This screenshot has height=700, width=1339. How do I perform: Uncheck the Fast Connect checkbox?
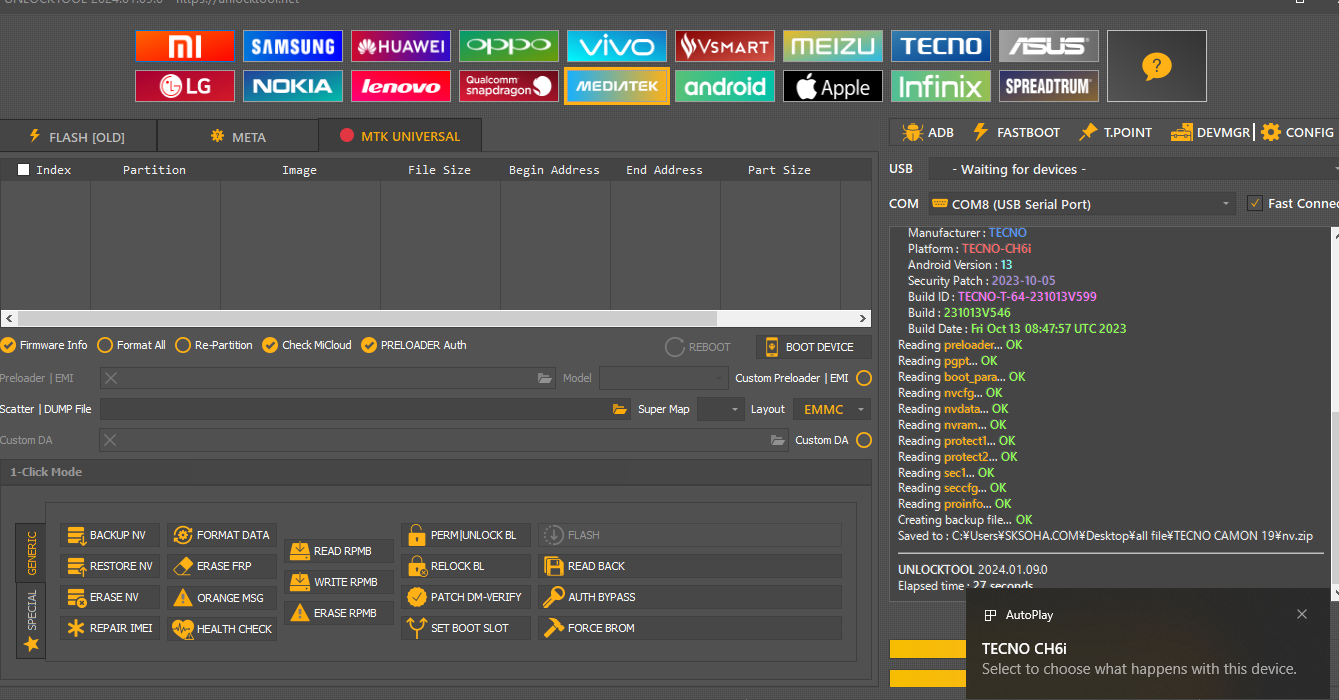pos(1255,203)
